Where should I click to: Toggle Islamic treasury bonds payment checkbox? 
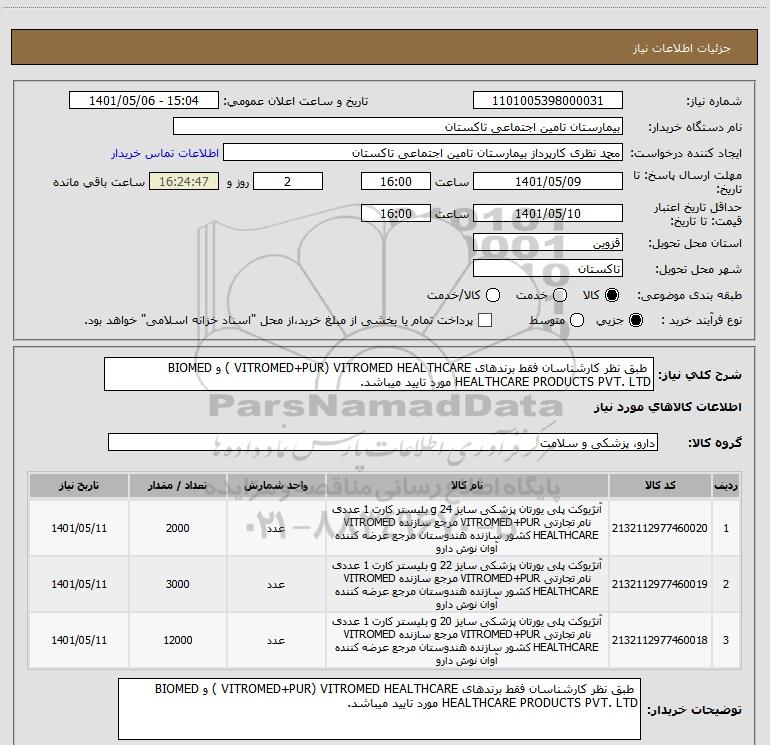485,320
